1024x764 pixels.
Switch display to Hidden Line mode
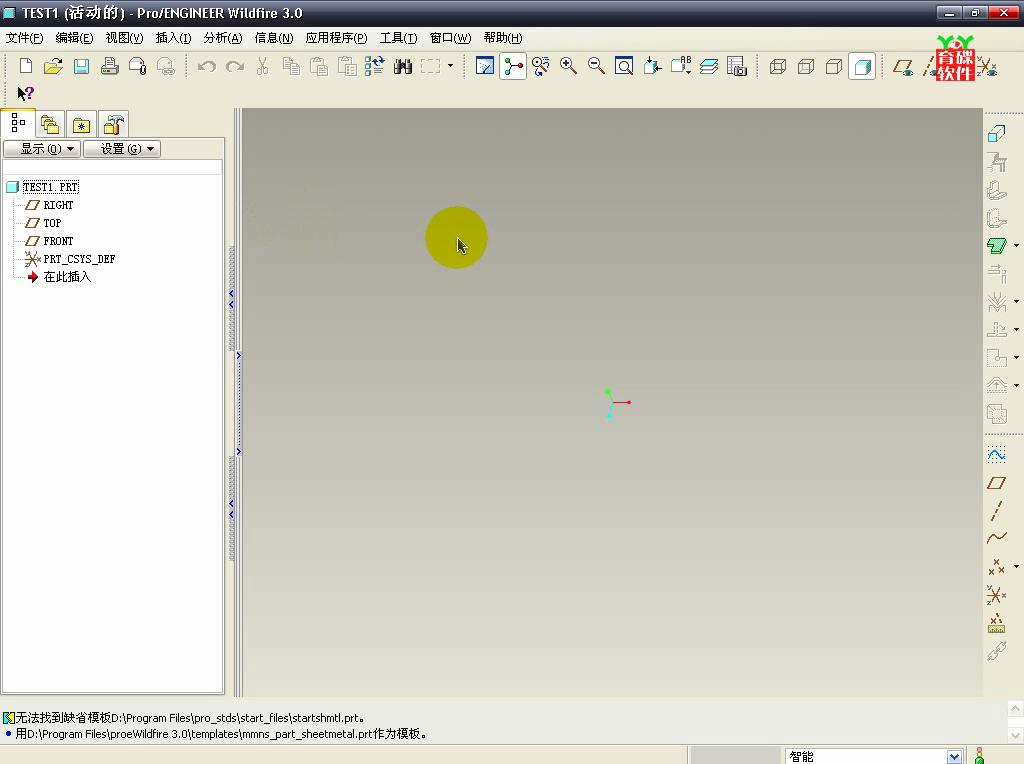tap(806, 66)
